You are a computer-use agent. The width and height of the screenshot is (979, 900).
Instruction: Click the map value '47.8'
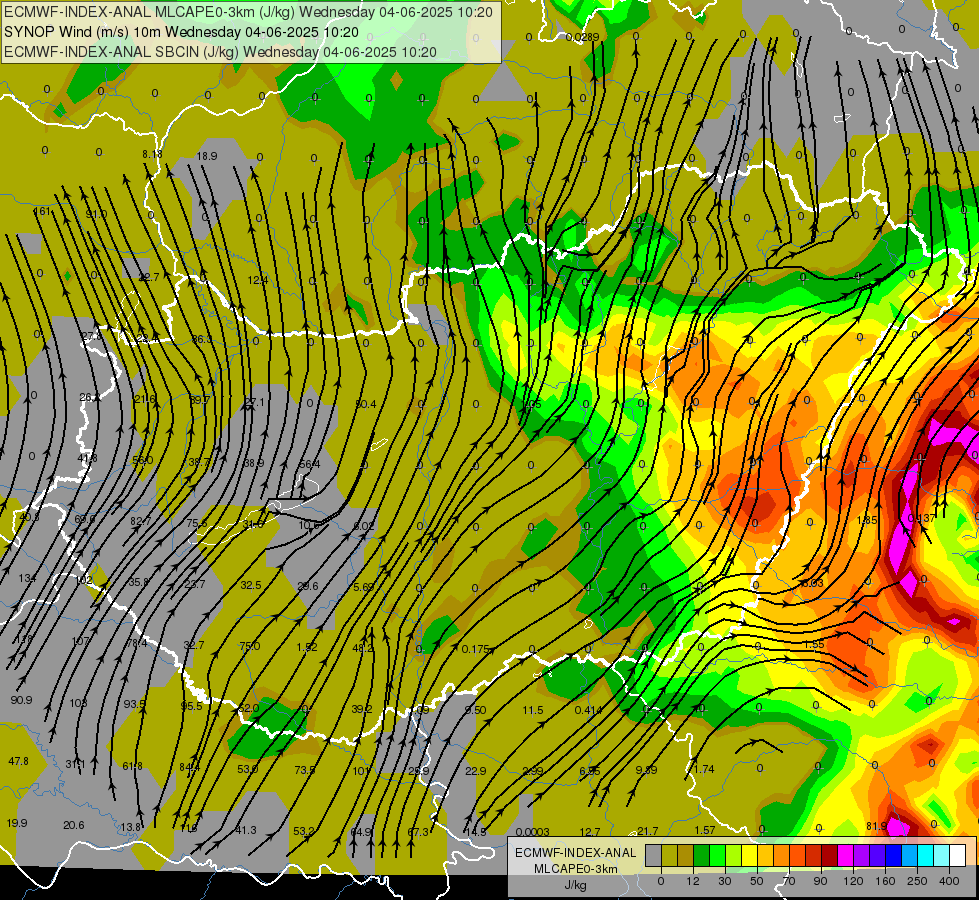click(18, 761)
